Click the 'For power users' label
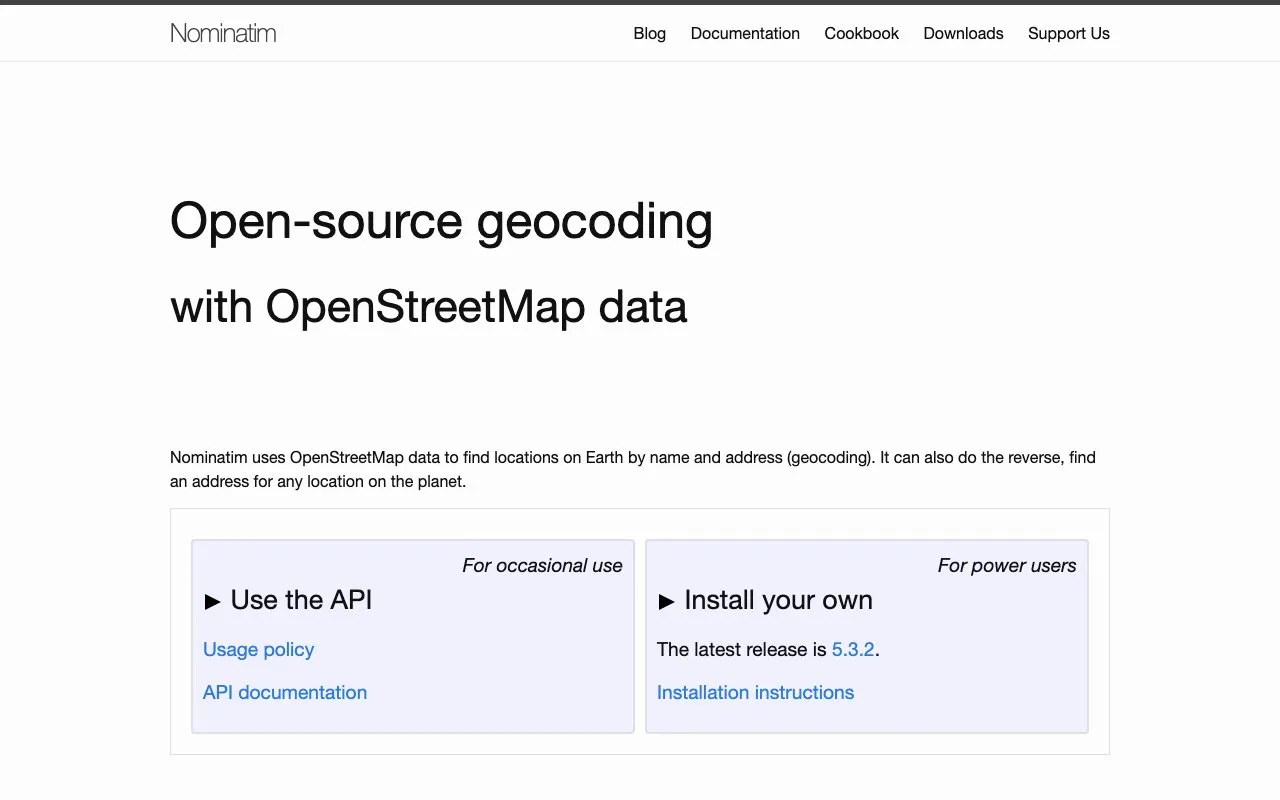This screenshot has width=1280, height=800. click(1007, 565)
